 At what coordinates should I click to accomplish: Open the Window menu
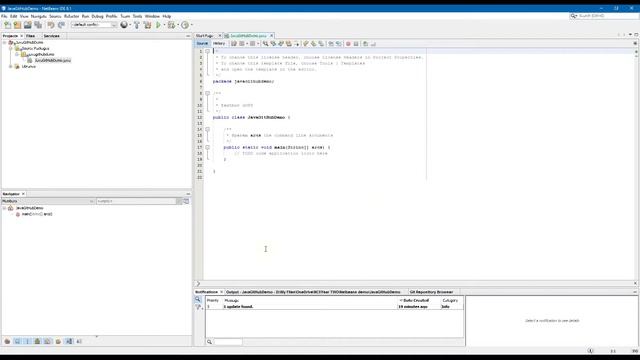[x=152, y=16]
